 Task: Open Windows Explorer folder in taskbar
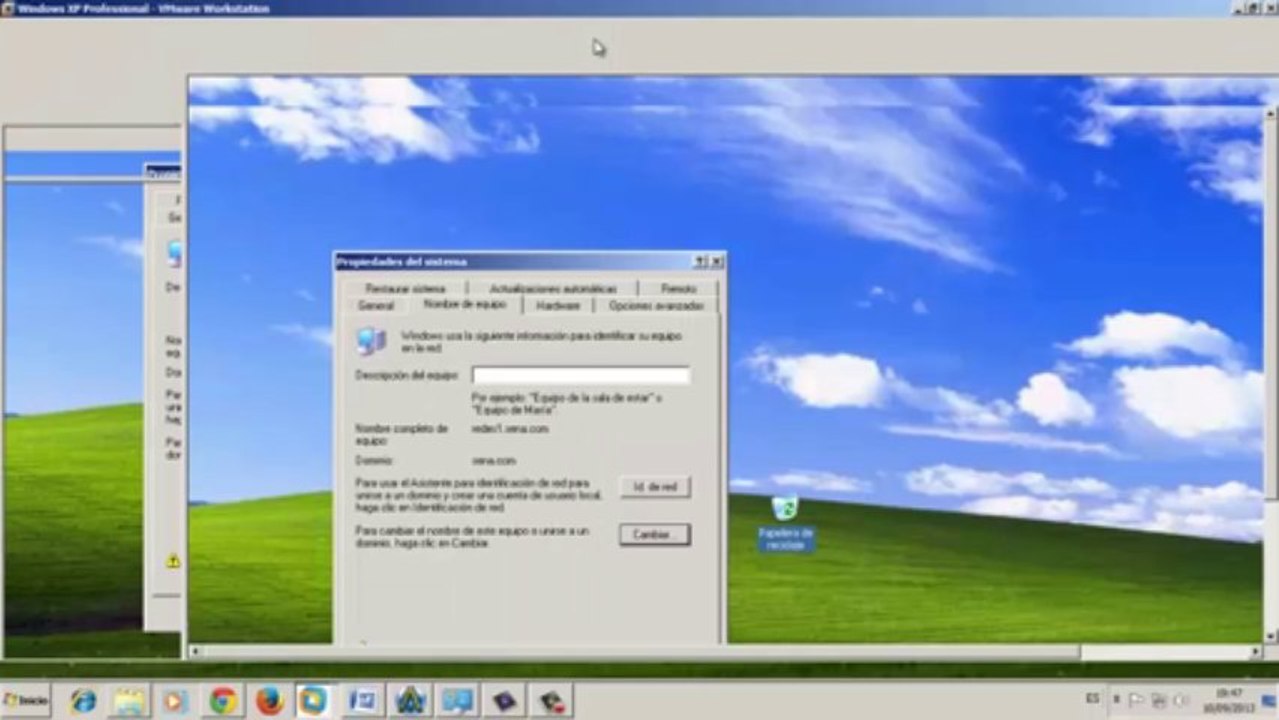pos(130,701)
